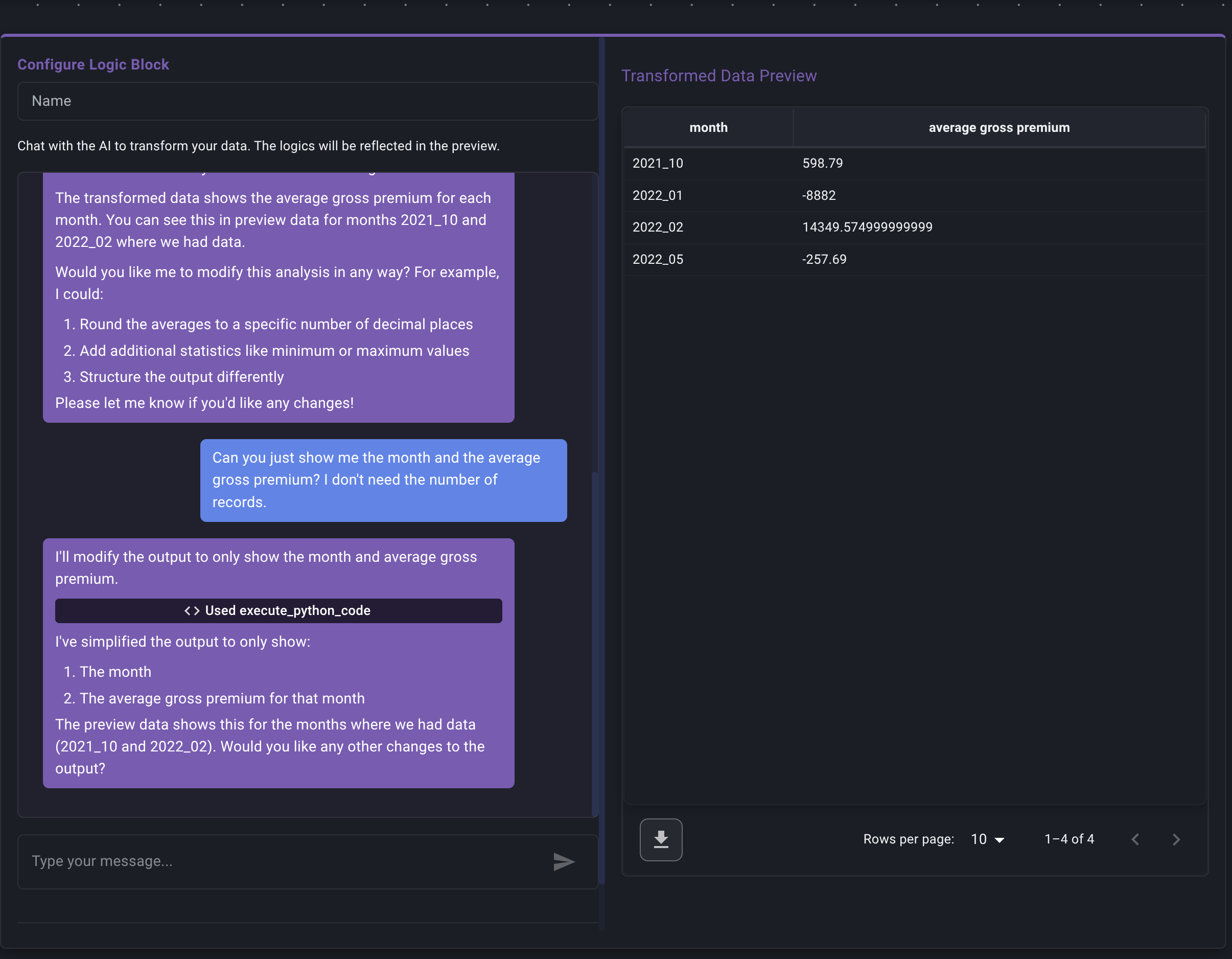The width and height of the screenshot is (1232, 959).
Task: Click the dropdown arrow beside the value 10
Action: [x=1001, y=840]
